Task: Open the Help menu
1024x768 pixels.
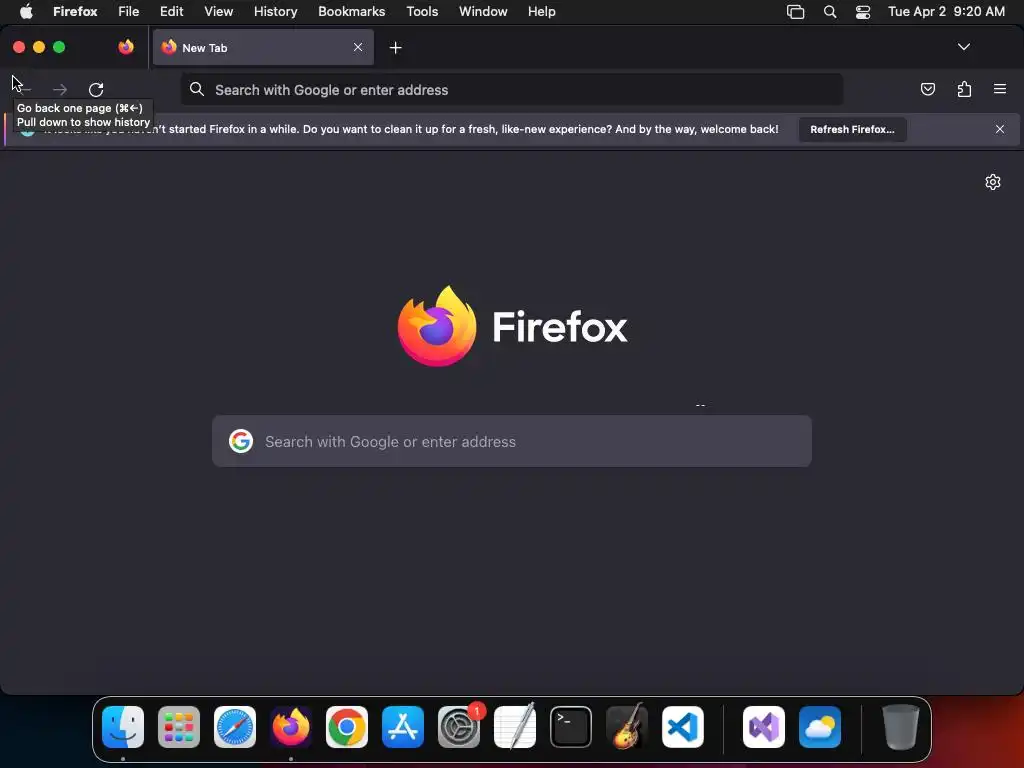Action: (x=541, y=11)
